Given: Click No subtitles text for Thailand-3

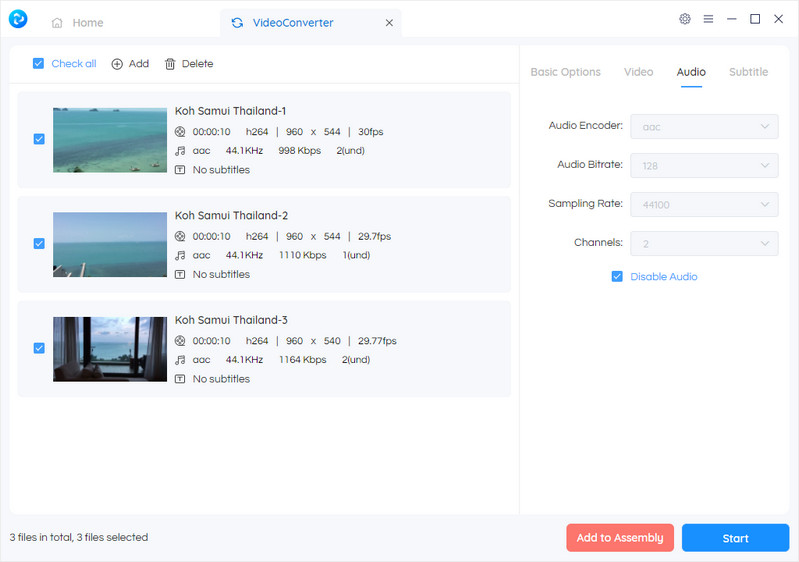Looking at the screenshot, I should (x=221, y=379).
